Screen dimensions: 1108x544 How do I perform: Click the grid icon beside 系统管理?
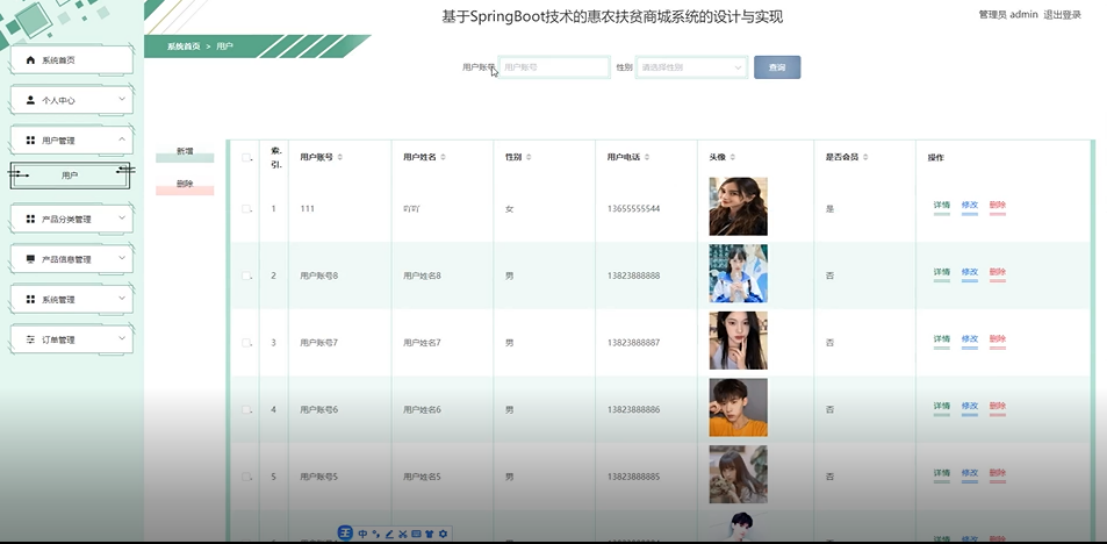(30, 300)
